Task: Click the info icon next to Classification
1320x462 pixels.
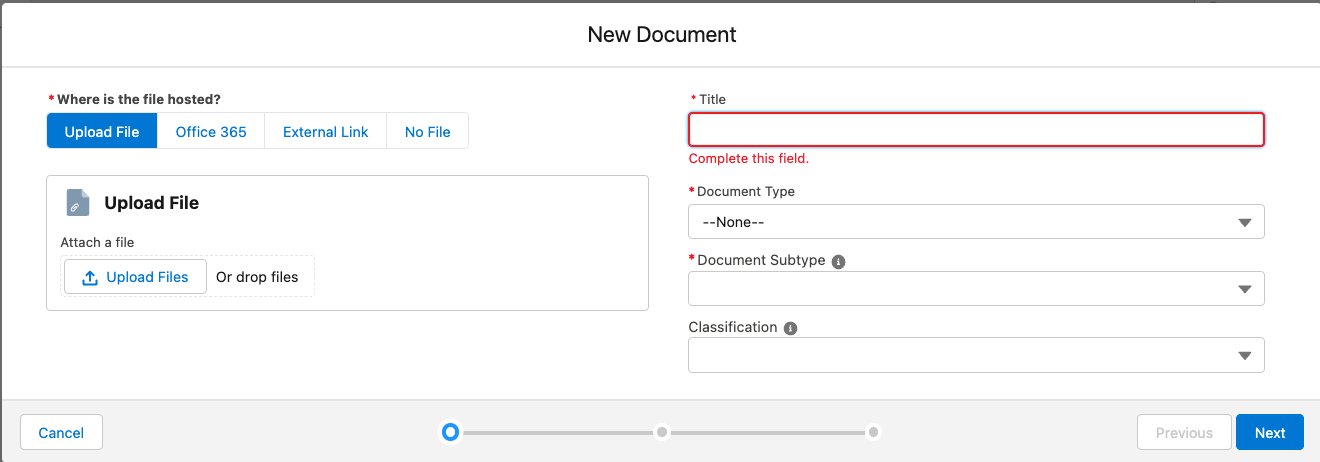Action: [790, 328]
